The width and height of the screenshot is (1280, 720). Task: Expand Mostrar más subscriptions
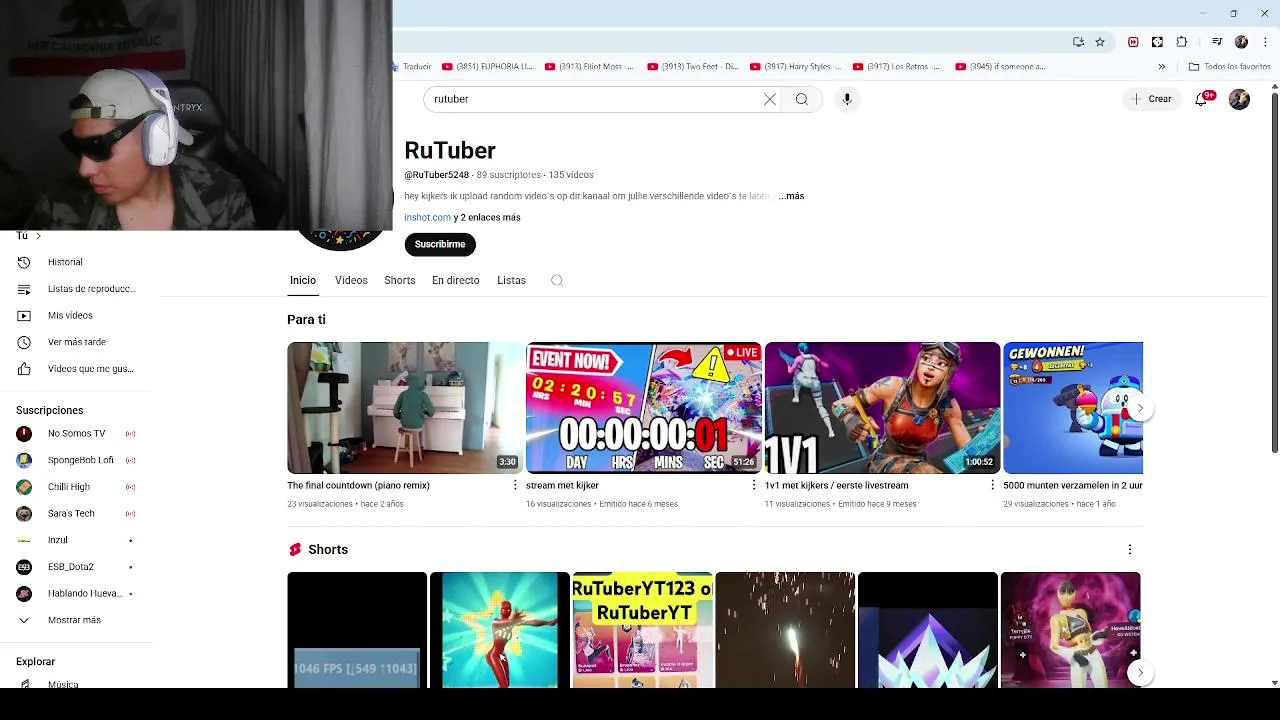76,620
